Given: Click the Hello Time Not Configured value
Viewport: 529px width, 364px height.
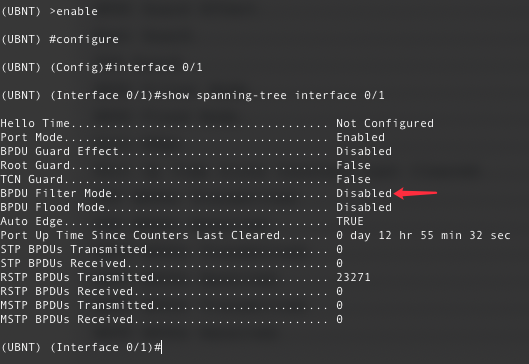Looking at the screenshot, I should click(x=385, y=123).
